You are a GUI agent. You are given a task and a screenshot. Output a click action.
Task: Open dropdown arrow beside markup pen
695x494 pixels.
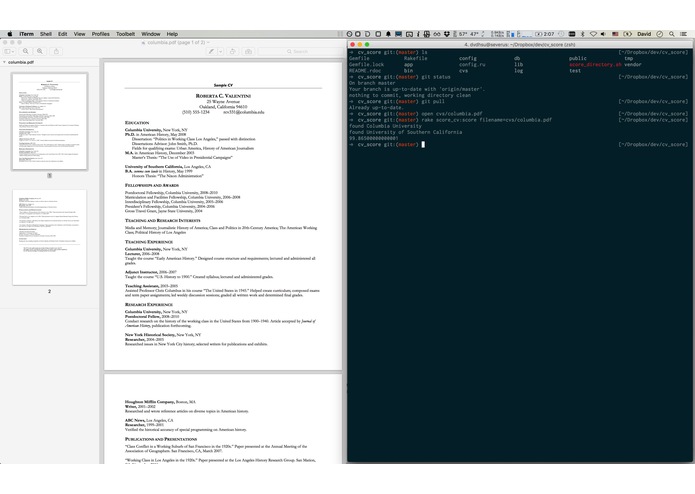(220, 51)
